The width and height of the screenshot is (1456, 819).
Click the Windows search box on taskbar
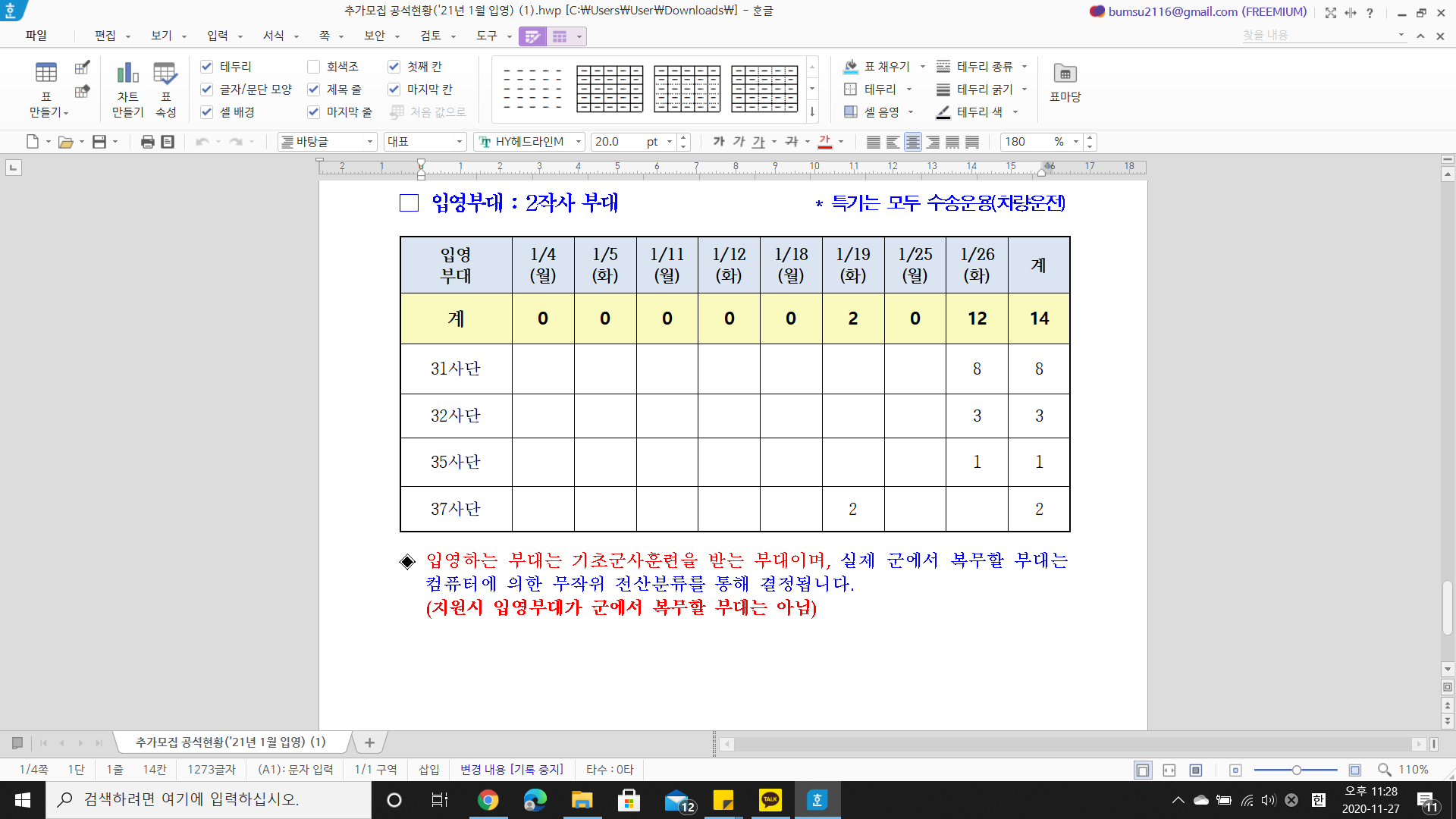(209, 800)
